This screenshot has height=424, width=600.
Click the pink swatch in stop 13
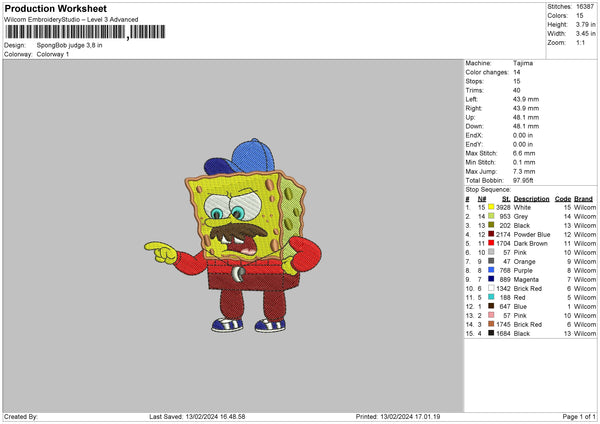point(491,315)
